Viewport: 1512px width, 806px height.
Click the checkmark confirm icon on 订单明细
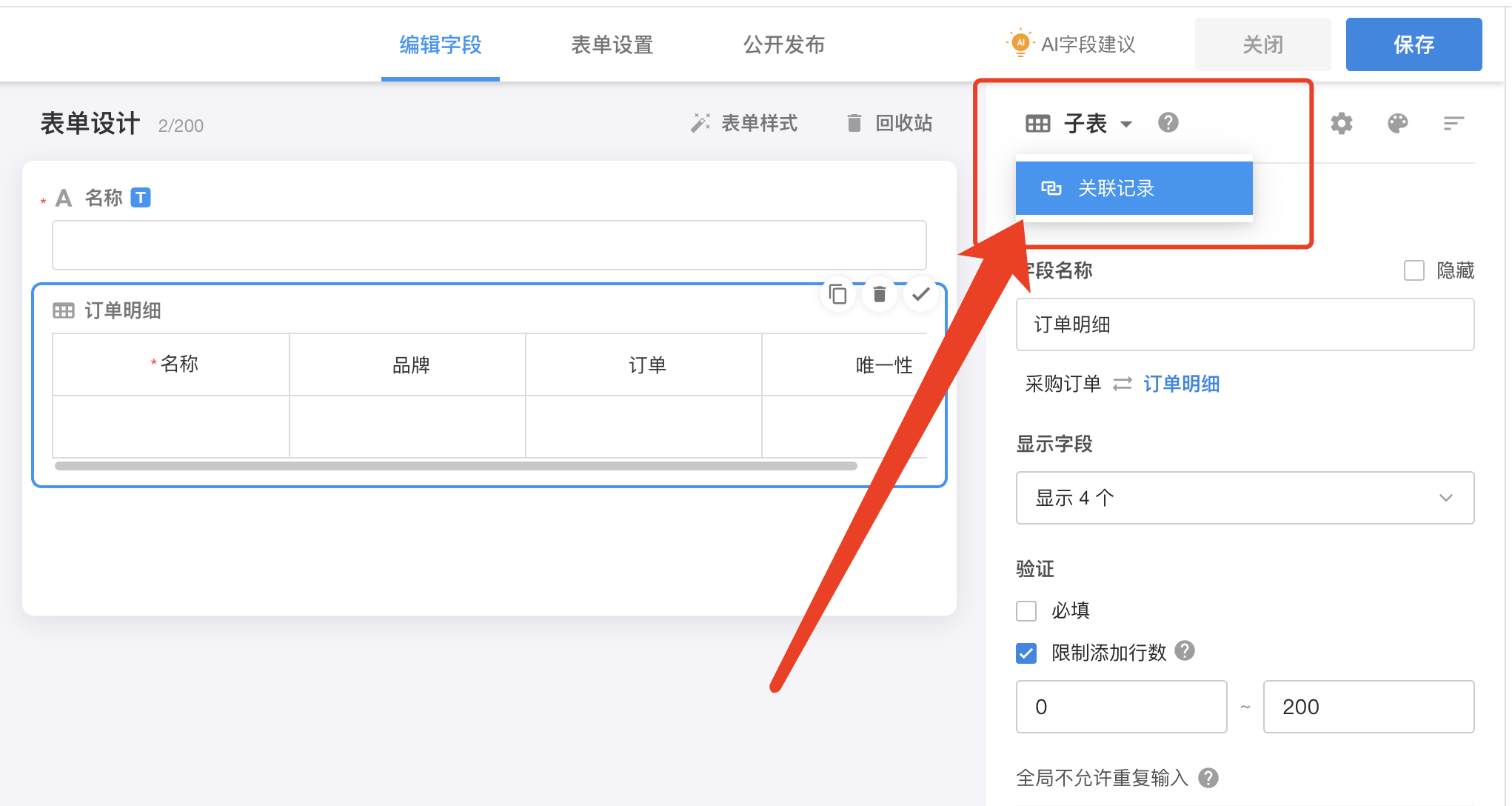pyautogui.click(x=920, y=295)
